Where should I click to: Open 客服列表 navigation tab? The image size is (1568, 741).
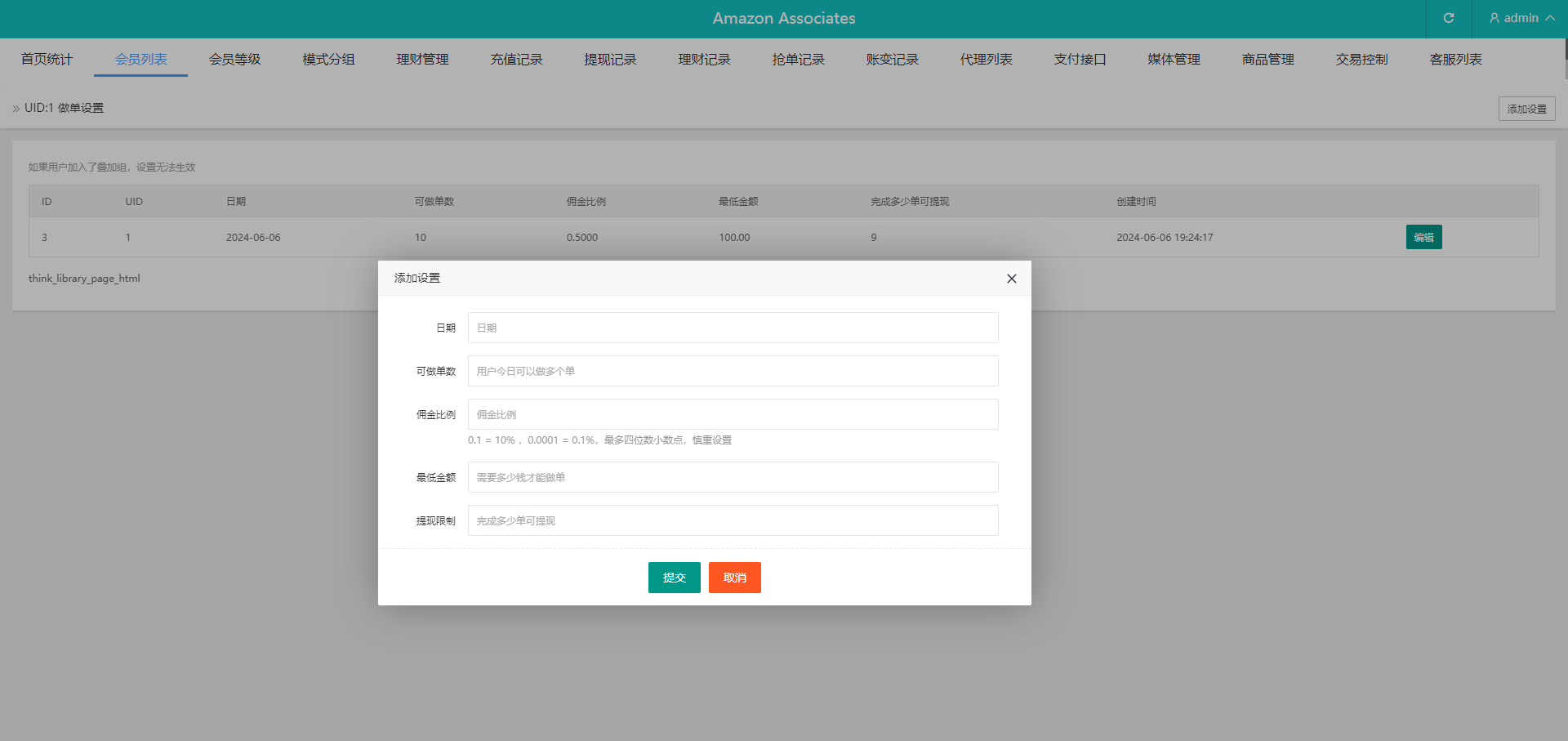coord(1455,60)
